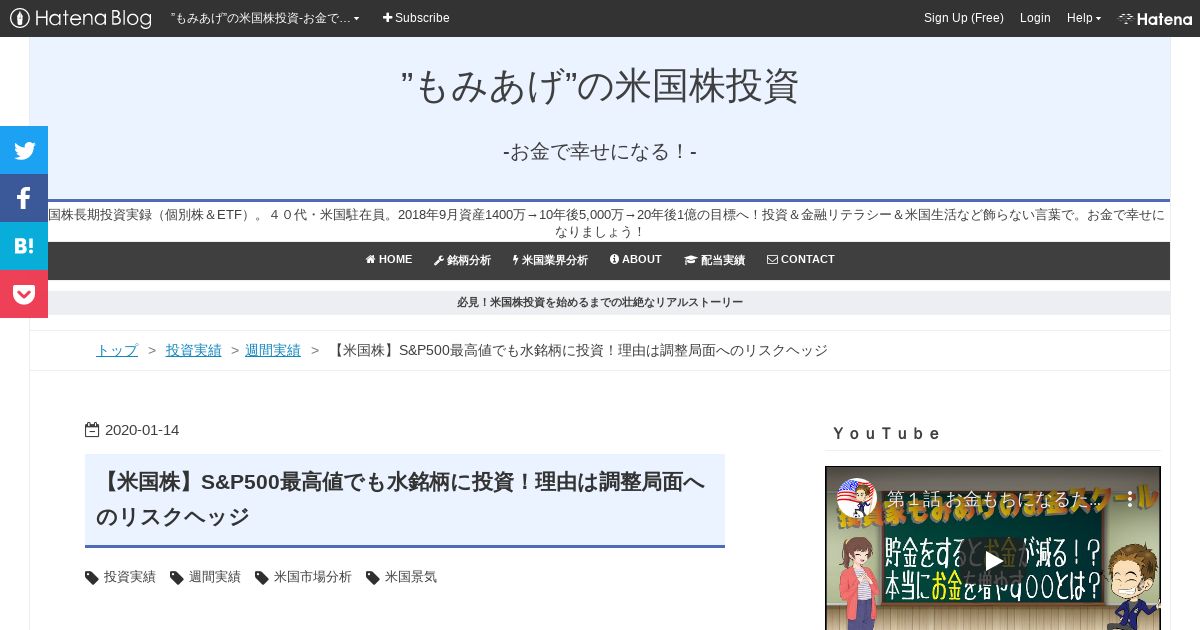The image size is (1200, 630).
Task: Save the article to Pocket
Action: tap(24, 294)
